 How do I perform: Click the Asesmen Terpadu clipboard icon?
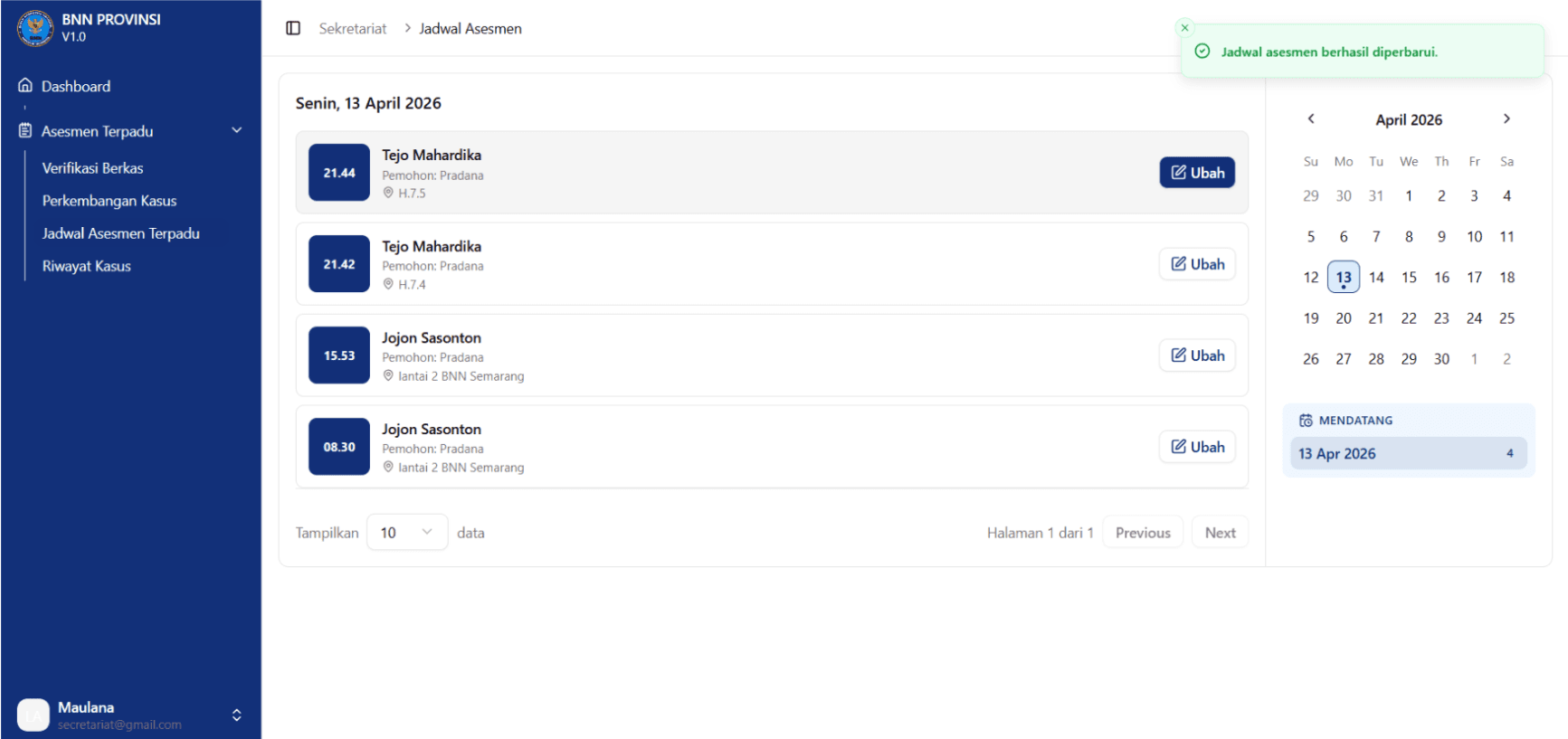(25, 130)
